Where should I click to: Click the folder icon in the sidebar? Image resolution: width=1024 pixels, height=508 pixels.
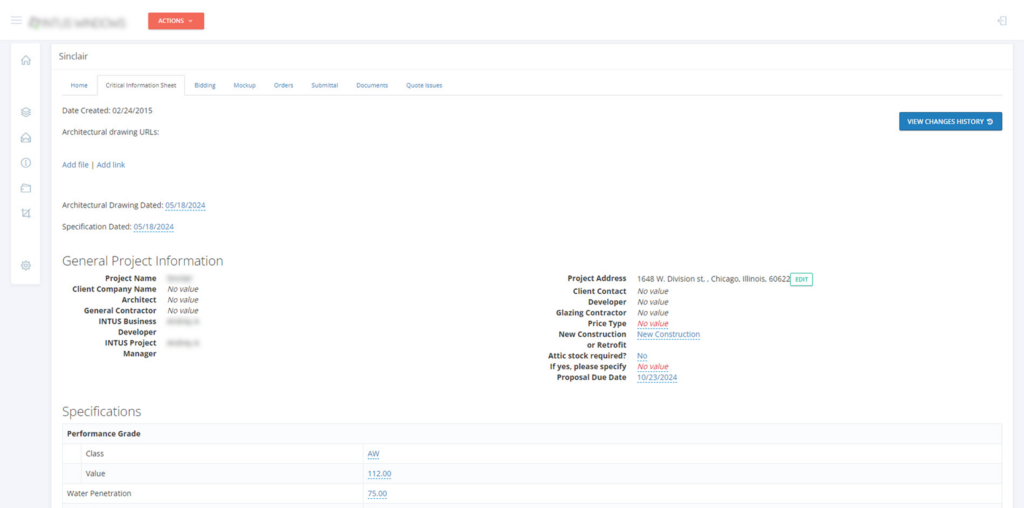(x=26, y=188)
